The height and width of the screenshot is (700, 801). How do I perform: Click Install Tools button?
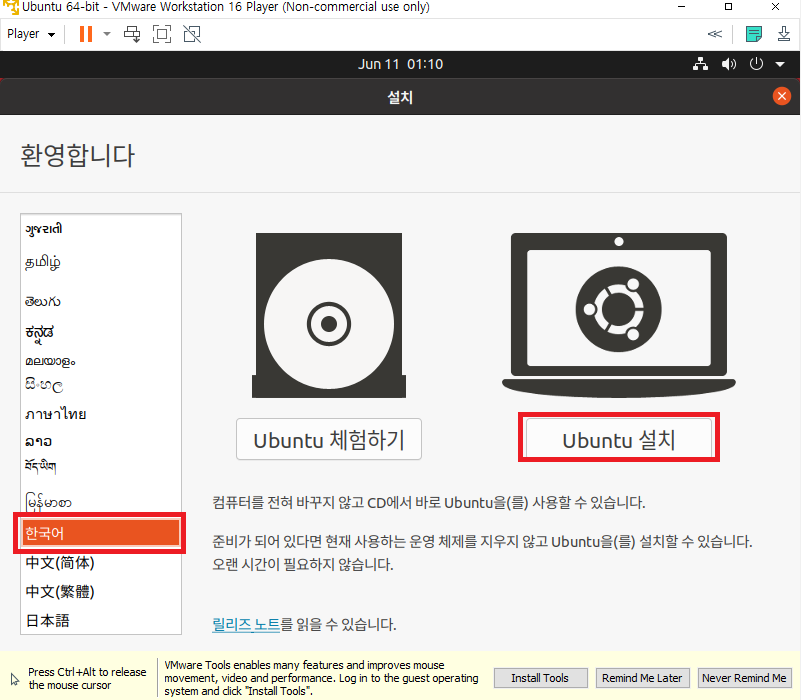pos(540,678)
